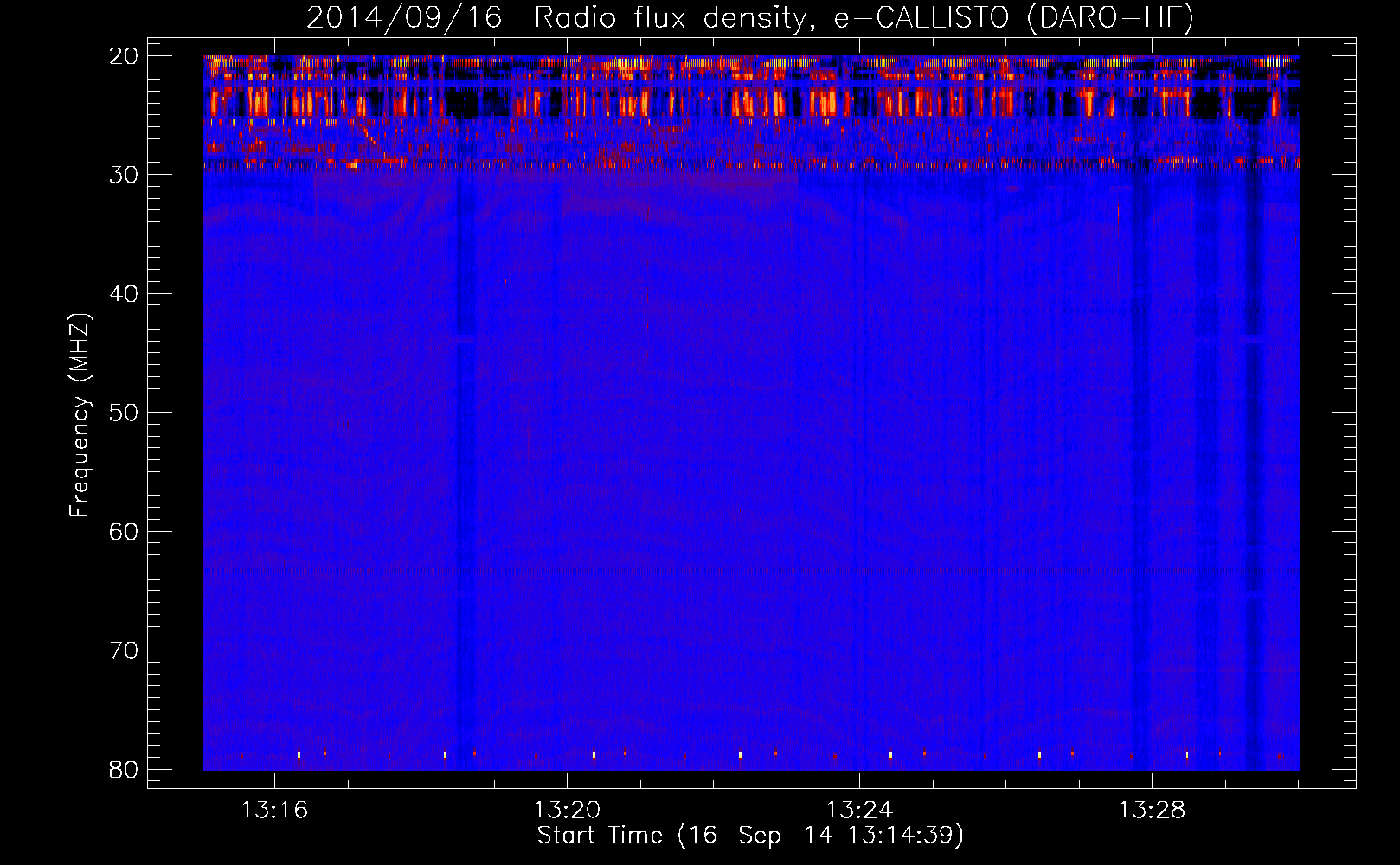Click the 13:20 time tick label

[x=567, y=811]
